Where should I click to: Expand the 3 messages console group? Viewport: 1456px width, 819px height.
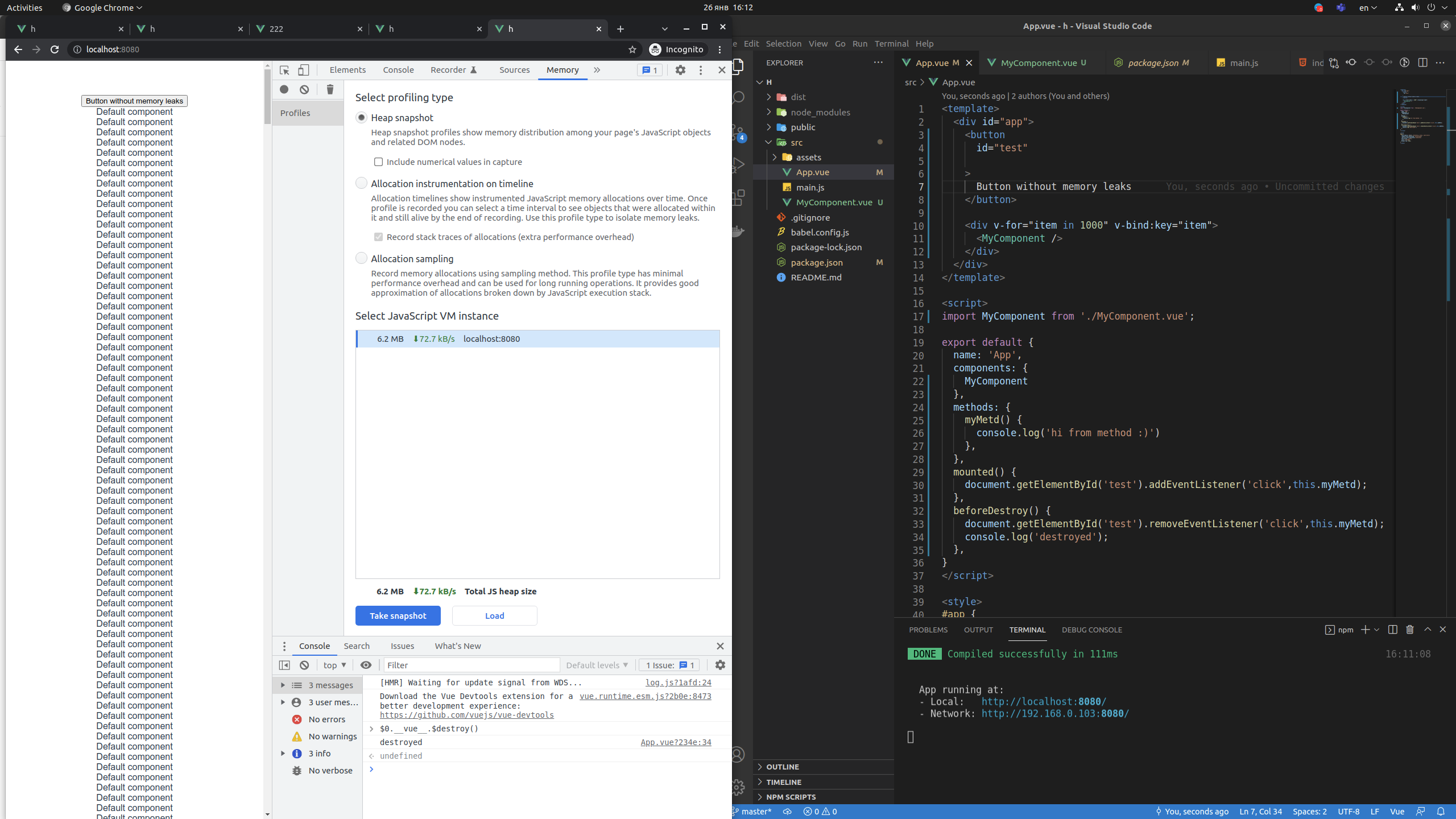tap(283, 685)
